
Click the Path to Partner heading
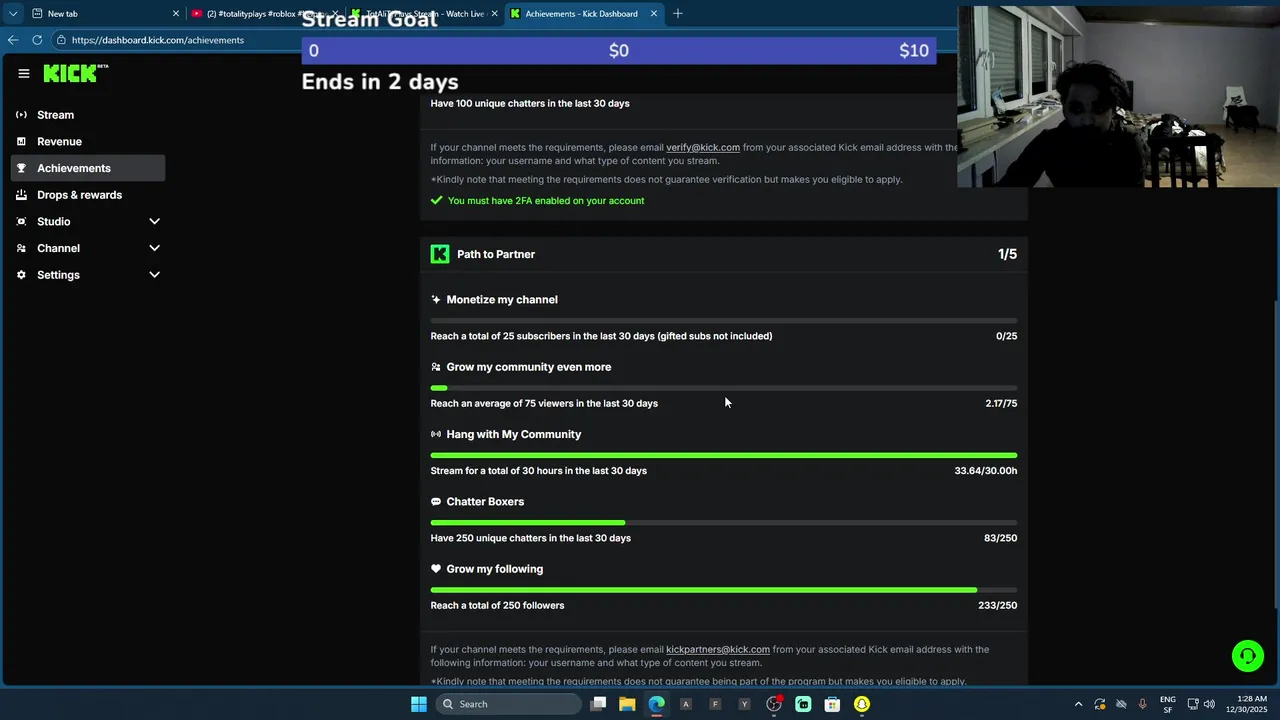pyautogui.click(x=496, y=254)
